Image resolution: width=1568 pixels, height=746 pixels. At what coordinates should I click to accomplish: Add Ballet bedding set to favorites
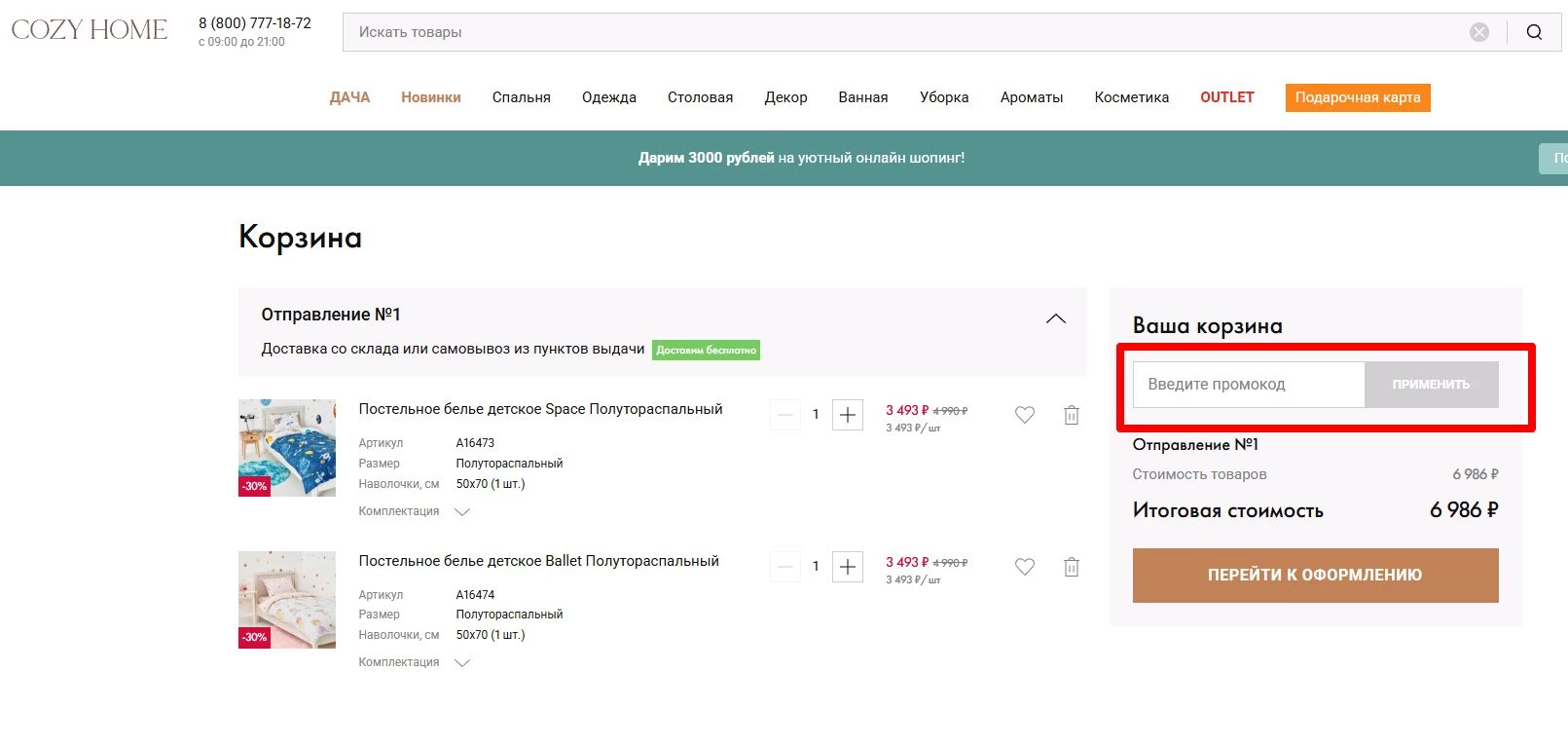point(1025,567)
